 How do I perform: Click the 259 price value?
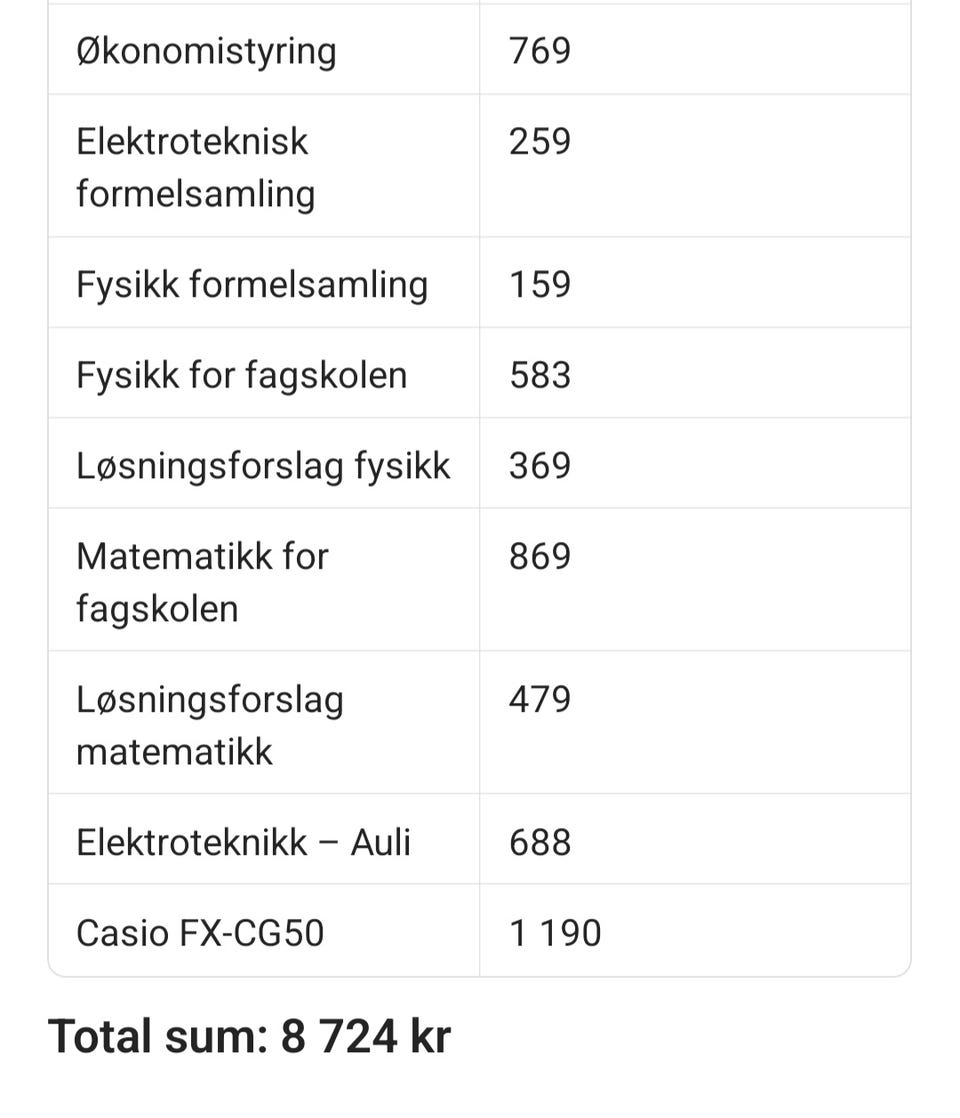pos(540,141)
